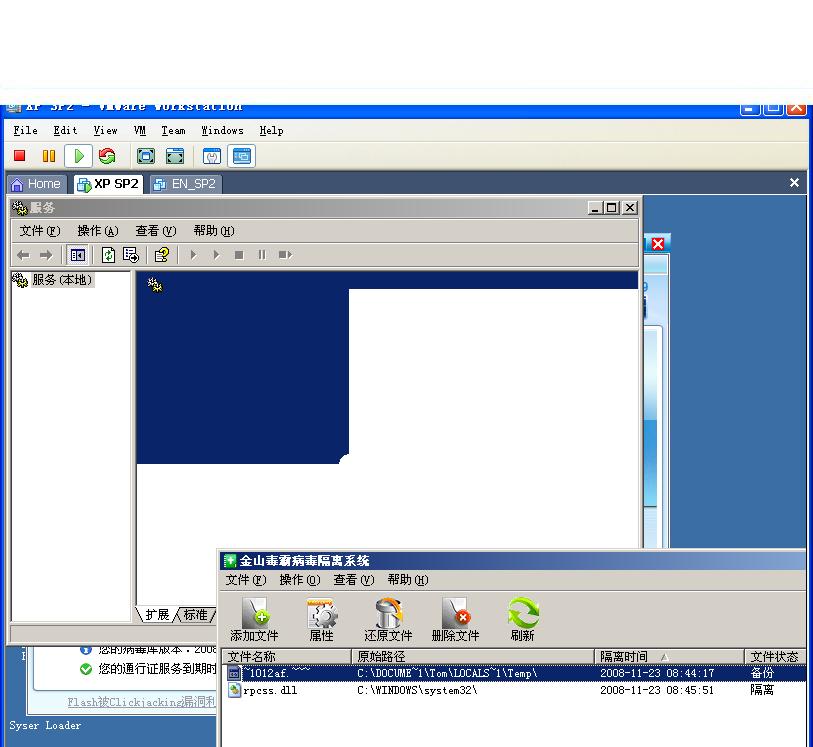Sort by the 文件状态 column header
813x747 pixels.
tap(775, 656)
